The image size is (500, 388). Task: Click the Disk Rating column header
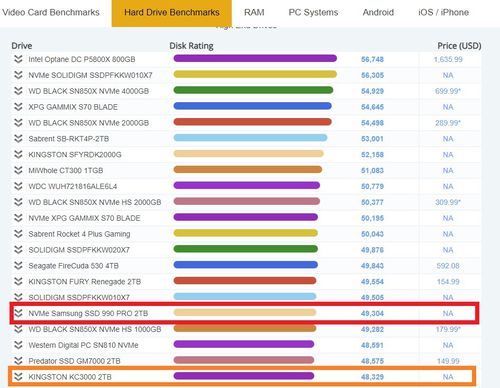[191, 46]
